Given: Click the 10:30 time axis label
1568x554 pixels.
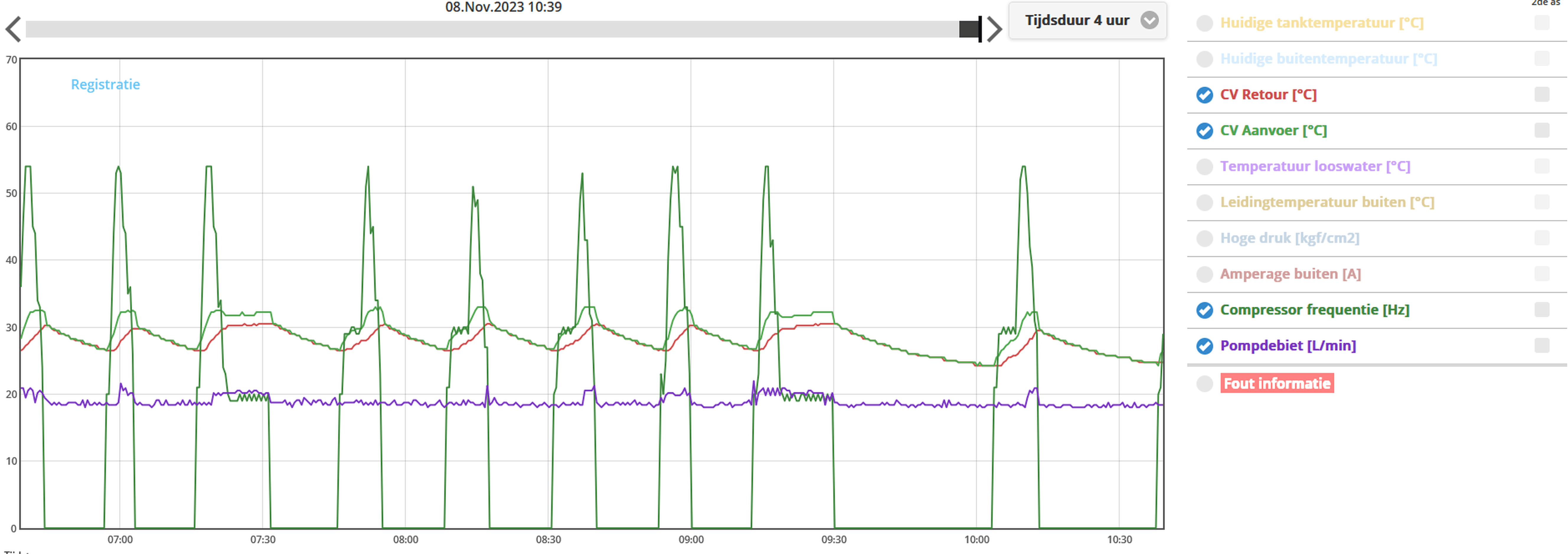Looking at the screenshot, I should 1119,540.
